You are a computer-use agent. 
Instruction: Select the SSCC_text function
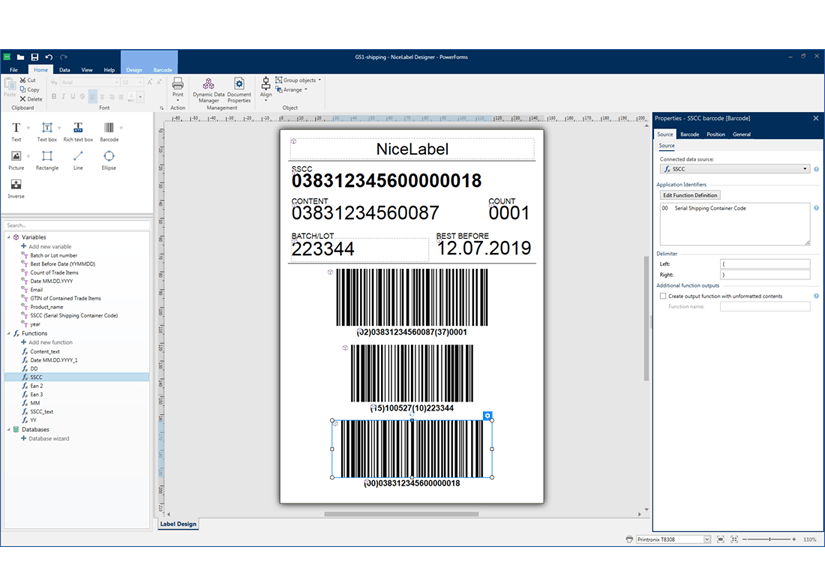(x=42, y=412)
